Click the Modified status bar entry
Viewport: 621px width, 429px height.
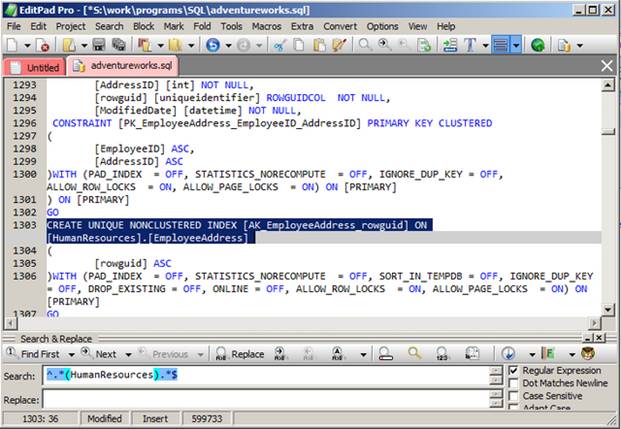coord(105,419)
